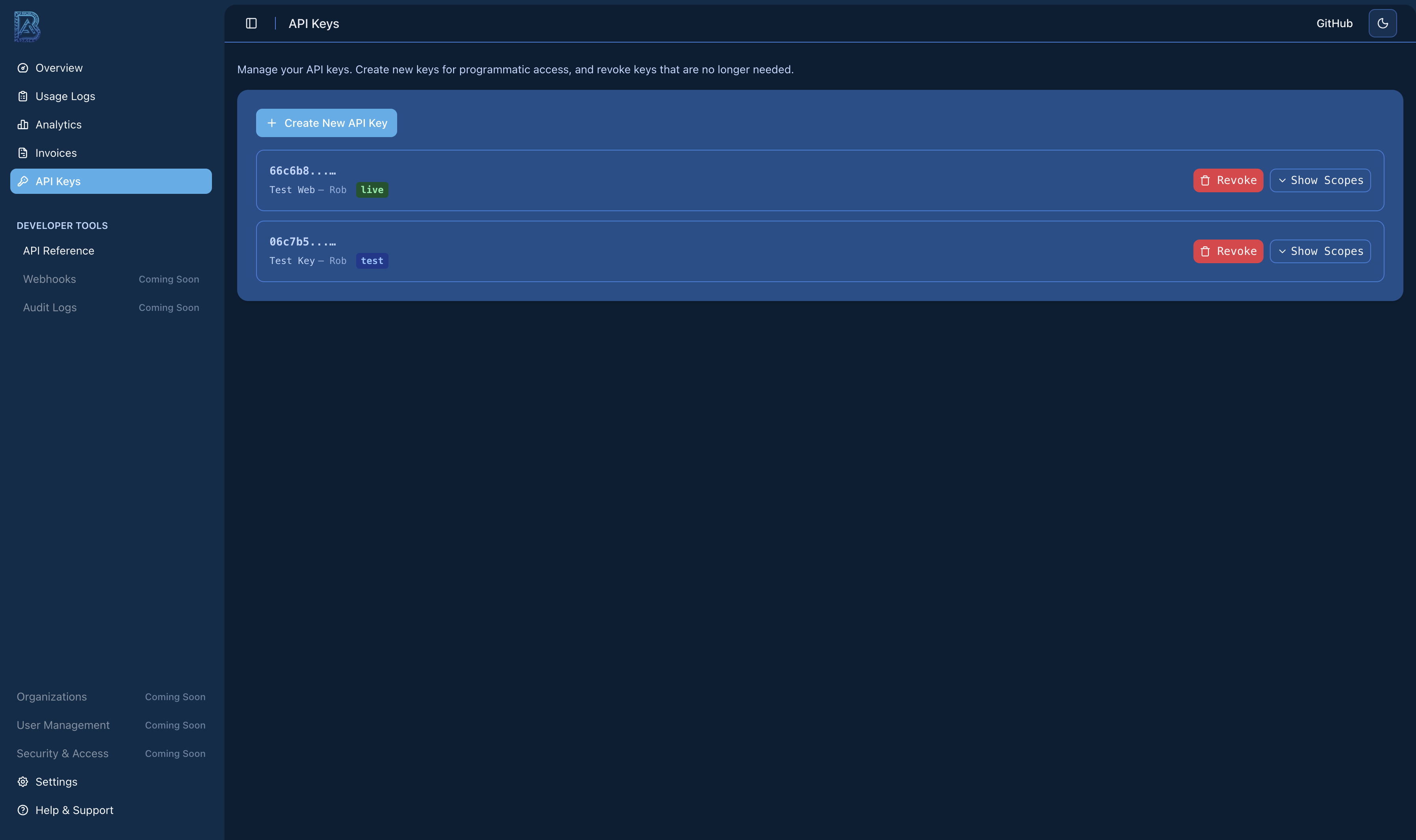Click Create New API Key button
The width and height of the screenshot is (1416, 840).
tap(326, 123)
